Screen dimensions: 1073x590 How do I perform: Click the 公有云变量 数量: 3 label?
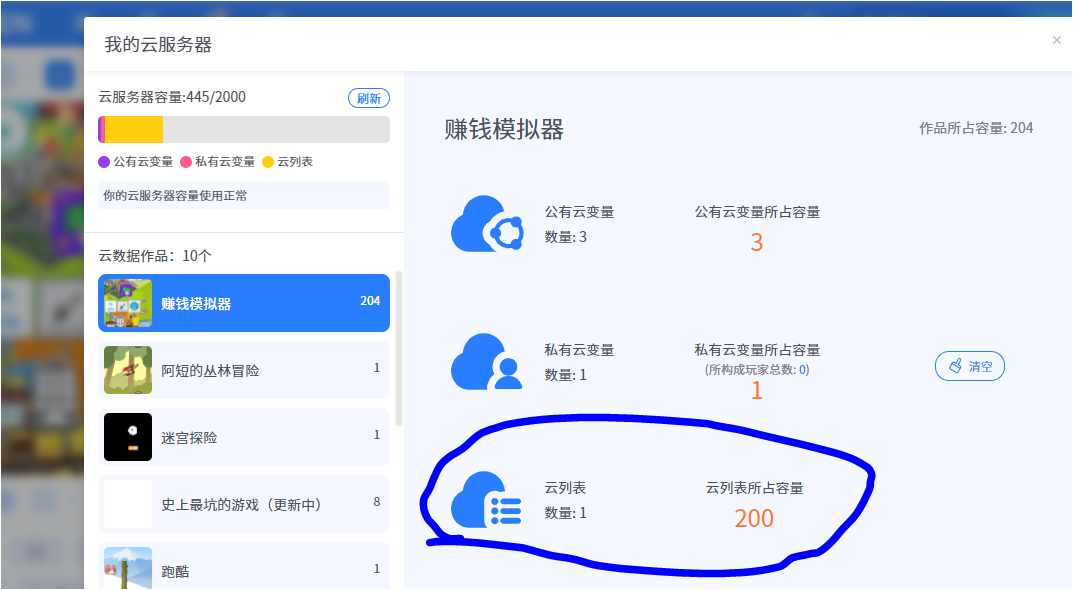(565, 237)
